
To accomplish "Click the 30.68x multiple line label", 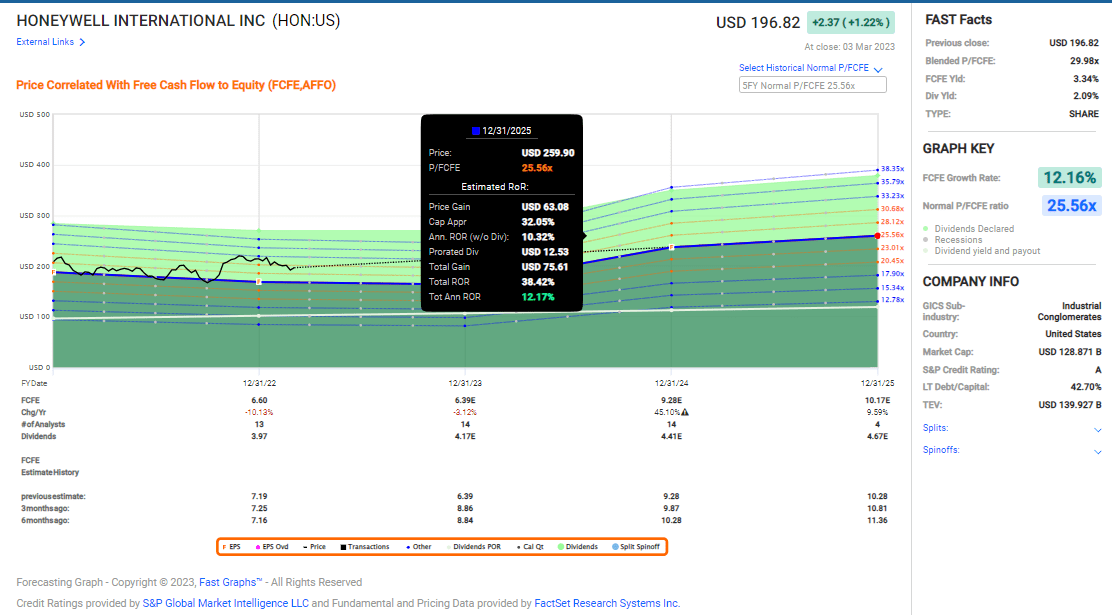I will (892, 209).
